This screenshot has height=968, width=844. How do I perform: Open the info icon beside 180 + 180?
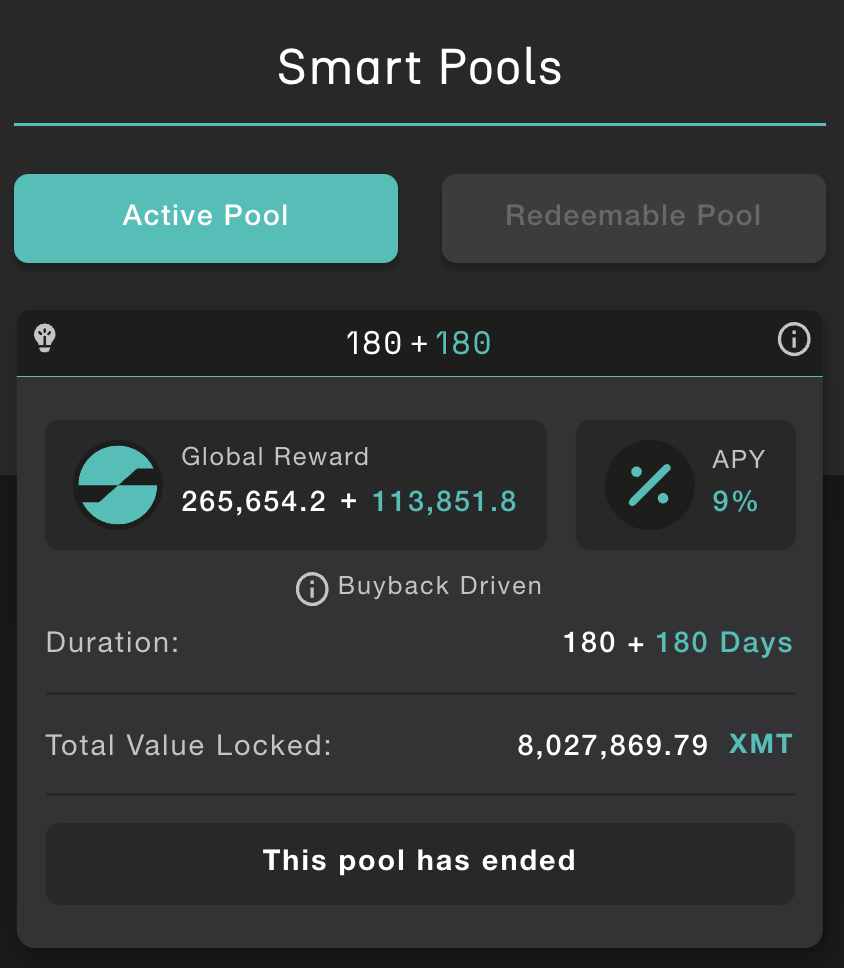tap(794, 339)
